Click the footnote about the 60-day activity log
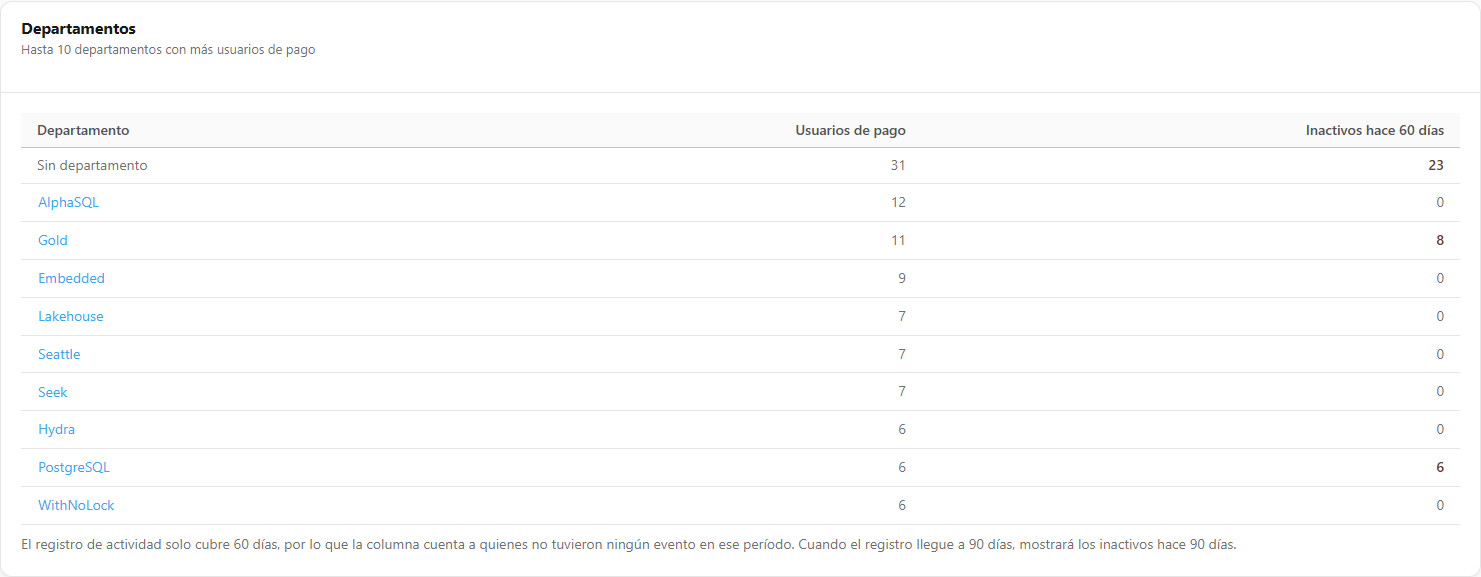1481x577 pixels. [x=629, y=545]
